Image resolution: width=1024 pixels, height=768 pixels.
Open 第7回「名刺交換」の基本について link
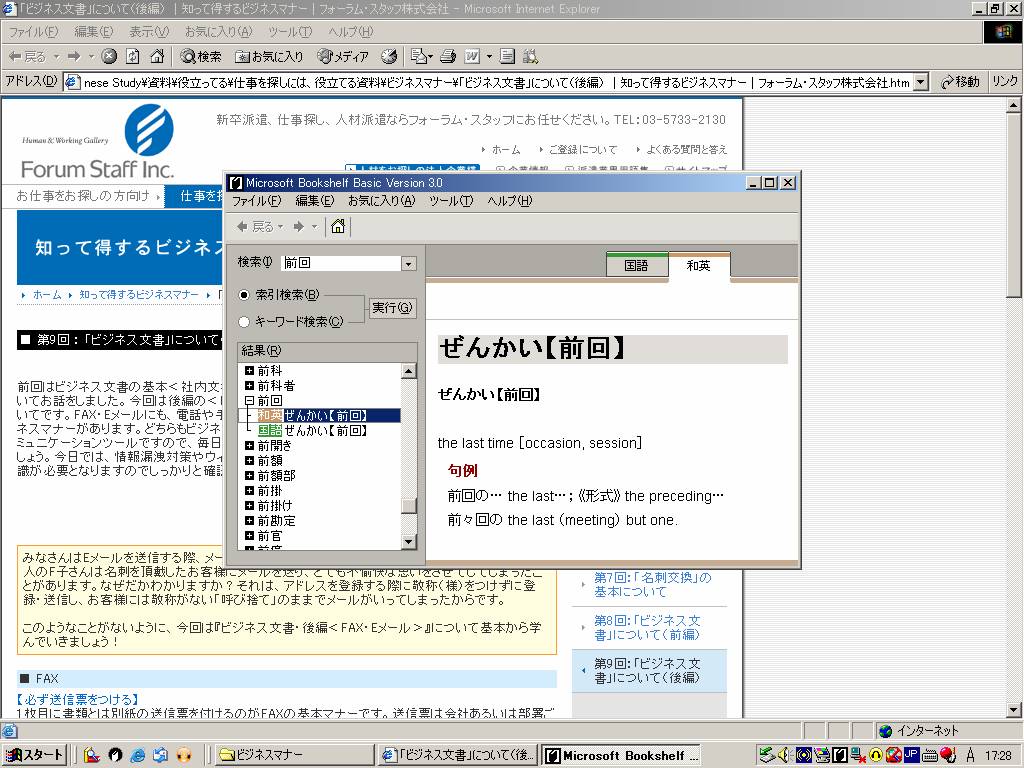652,584
